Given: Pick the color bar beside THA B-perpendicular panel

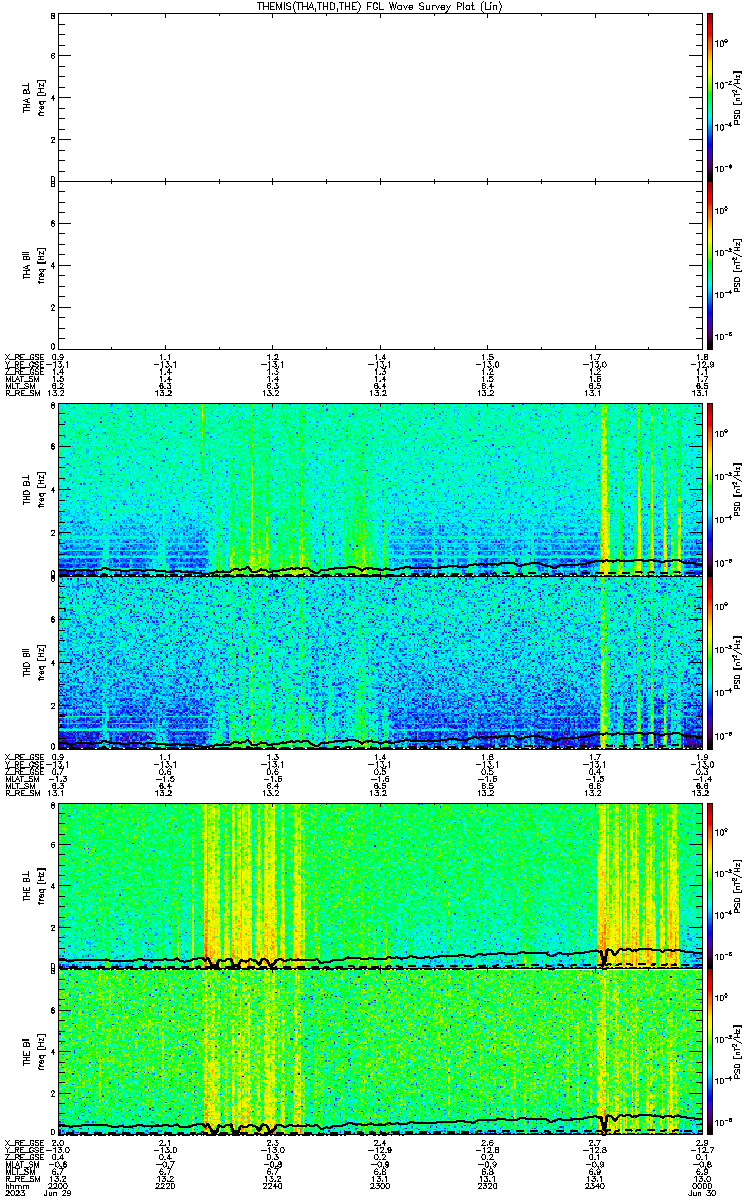Looking at the screenshot, I should [710, 96].
